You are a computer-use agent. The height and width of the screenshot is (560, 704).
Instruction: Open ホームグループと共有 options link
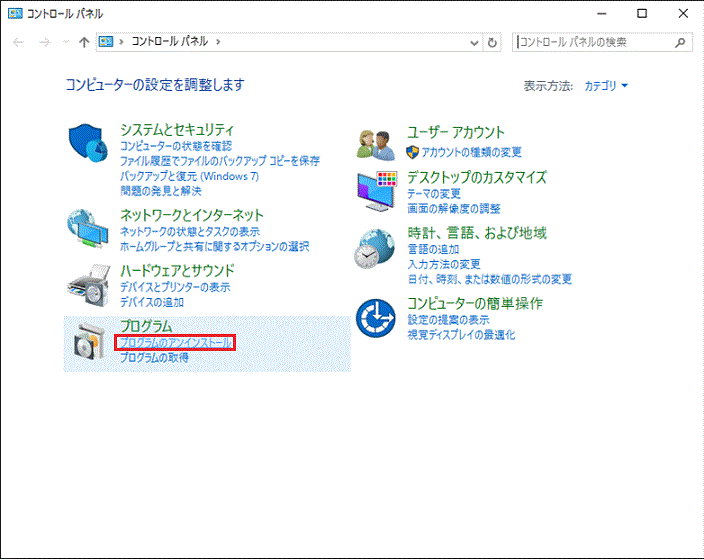(215, 246)
